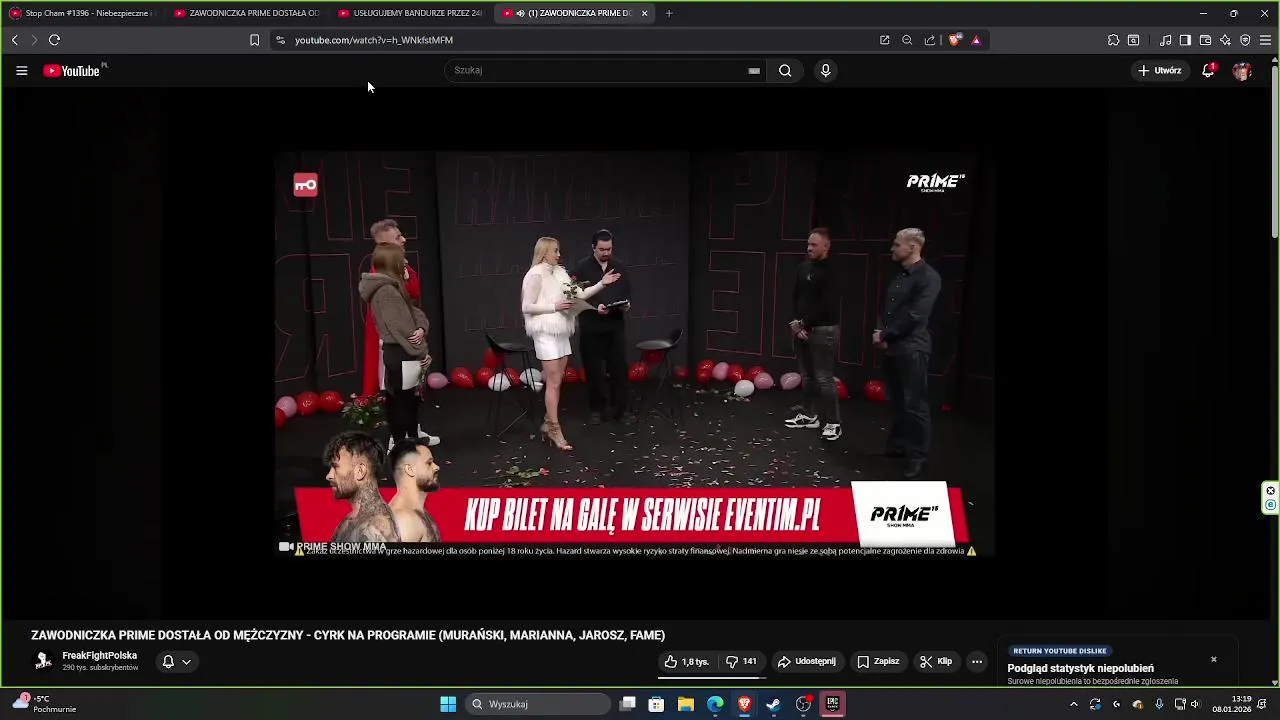The width and height of the screenshot is (1280, 720).
Task: Click the zoom-out magnifier in address bar
Action: point(907,40)
